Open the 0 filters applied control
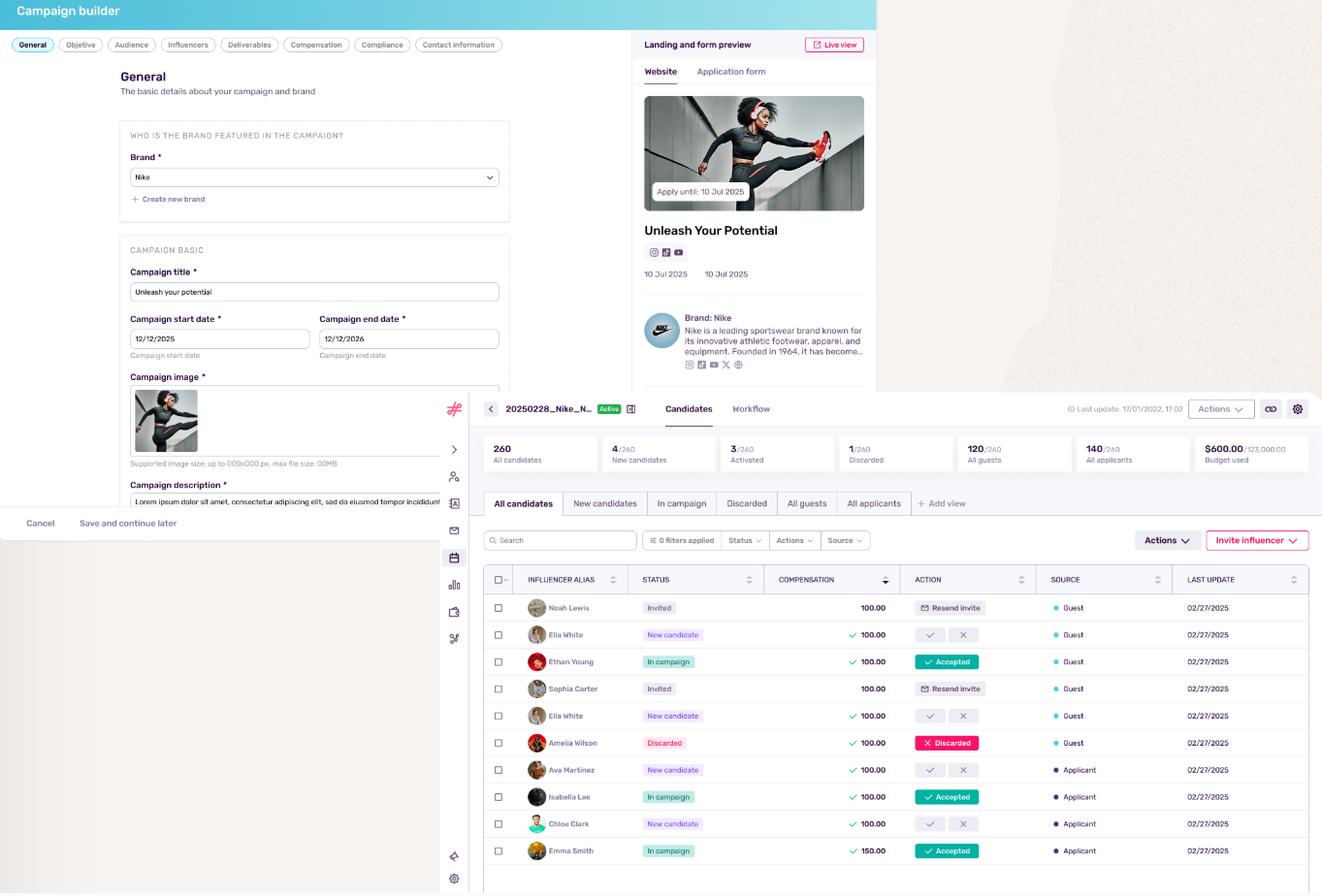The height and width of the screenshot is (896, 1322). pyautogui.click(x=682, y=540)
